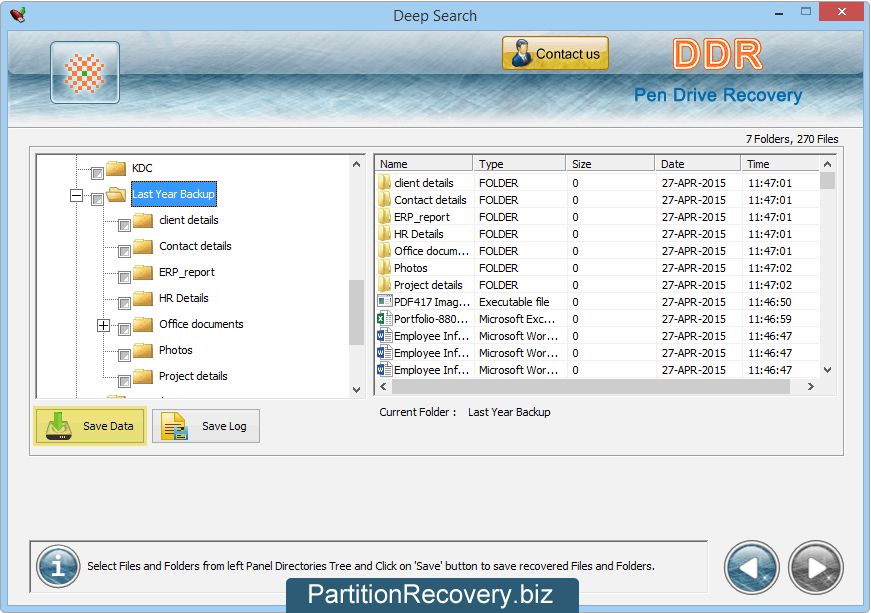Click the Portfolio-880 Excel file icon
The image size is (871, 613).
click(x=384, y=319)
